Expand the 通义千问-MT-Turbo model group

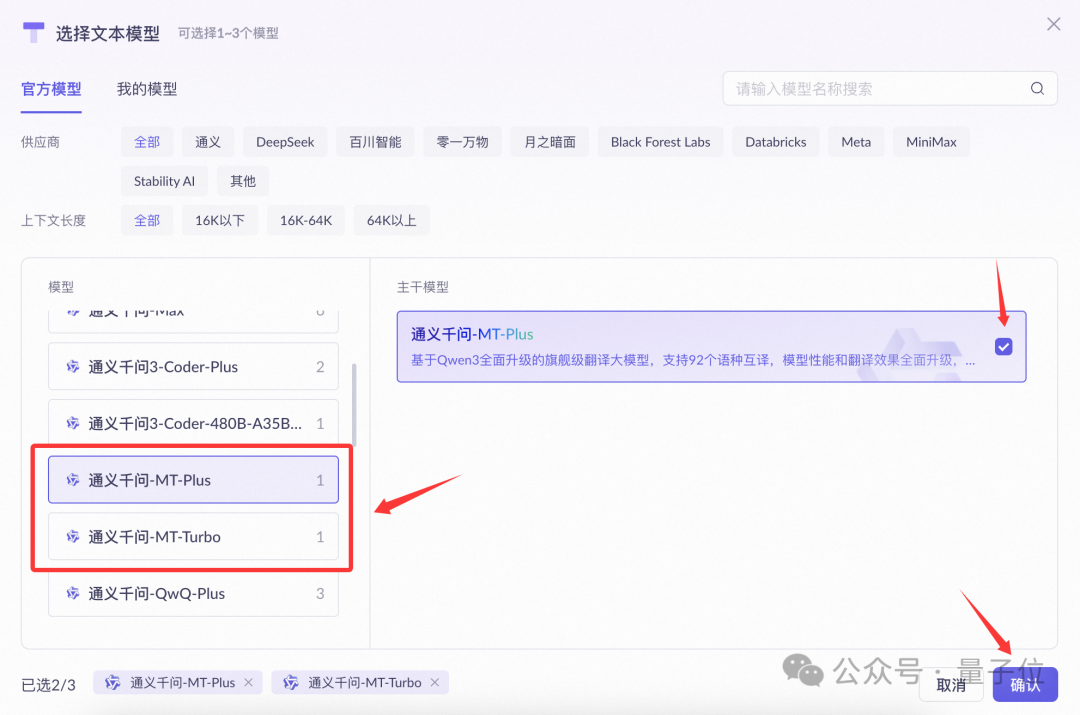coord(194,537)
